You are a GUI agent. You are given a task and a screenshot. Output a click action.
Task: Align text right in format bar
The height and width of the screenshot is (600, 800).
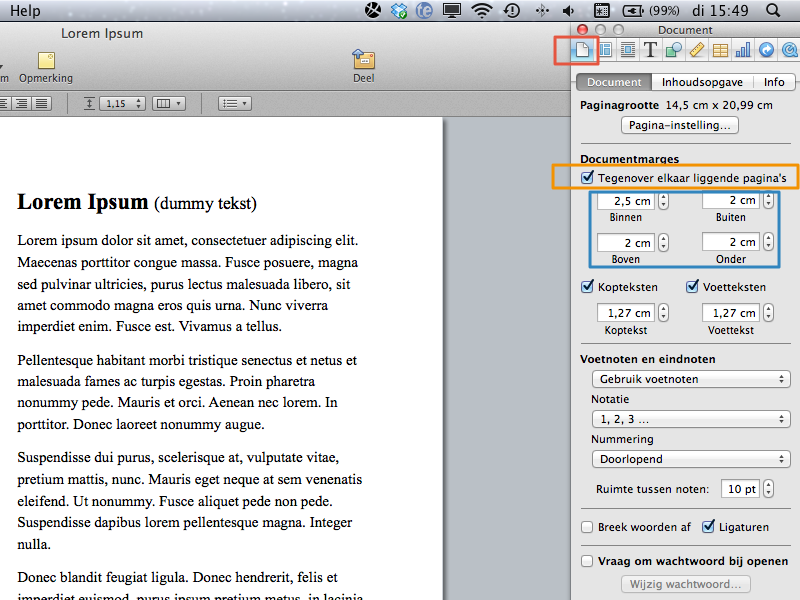pyautogui.click(x=21, y=104)
